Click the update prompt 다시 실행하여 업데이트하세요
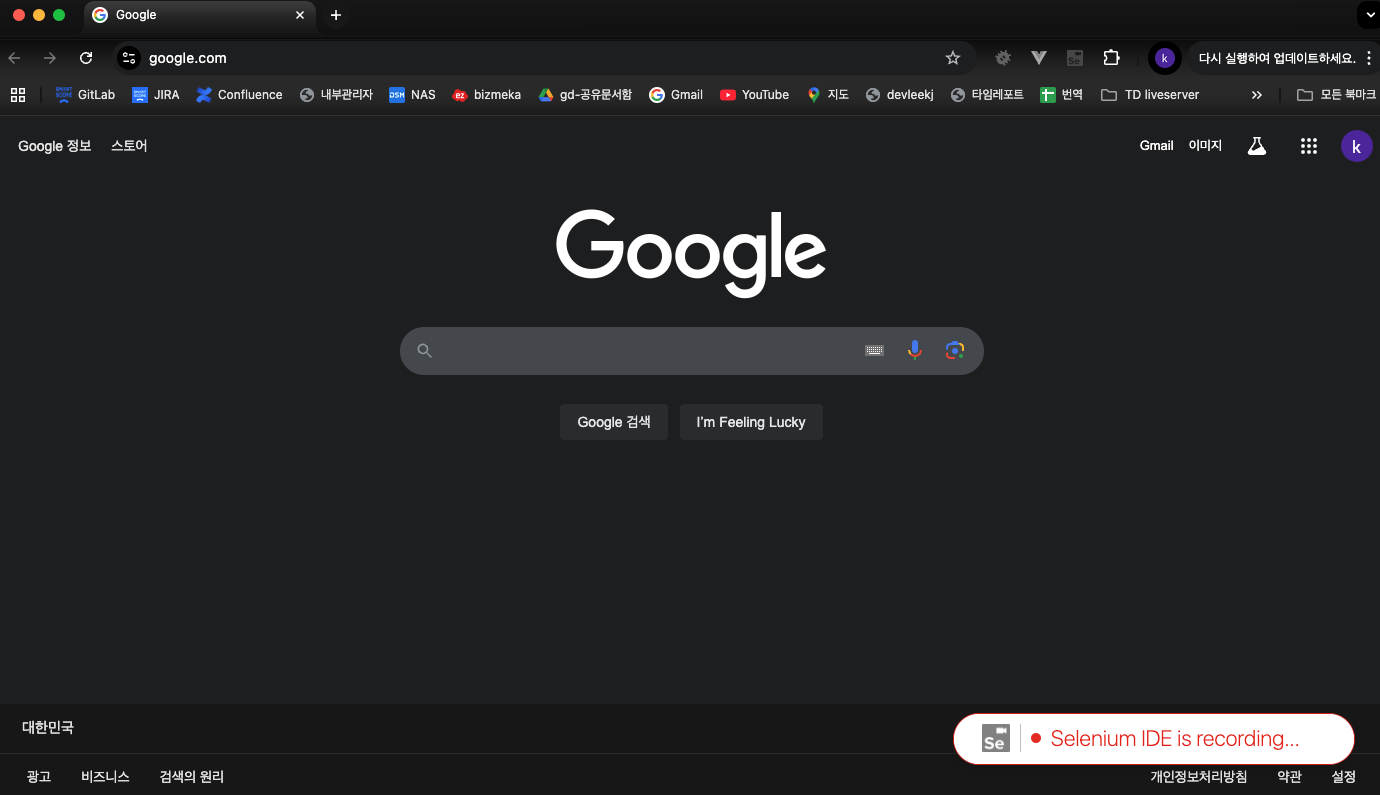 pyautogui.click(x=1277, y=58)
